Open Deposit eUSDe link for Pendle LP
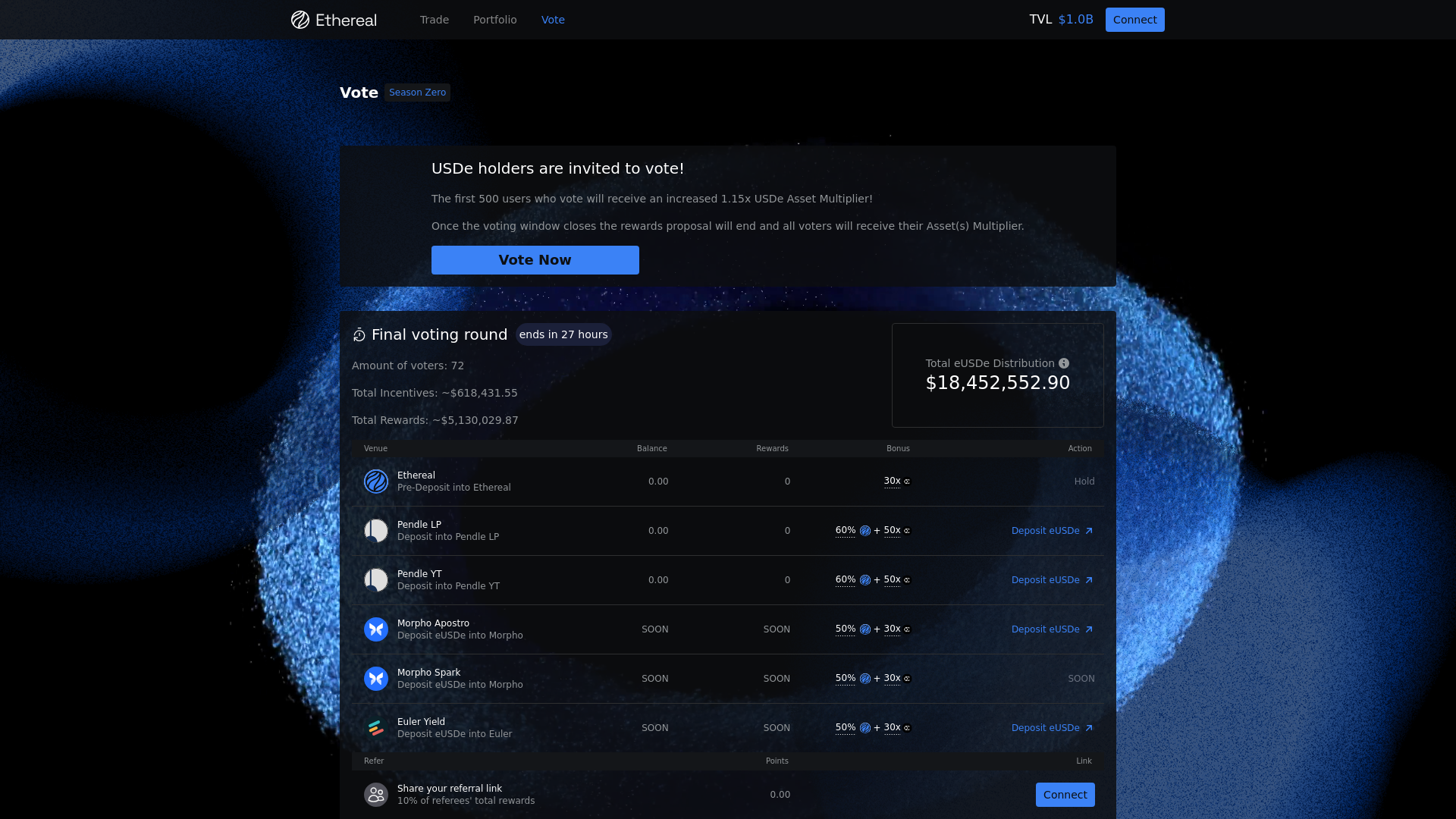The height and width of the screenshot is (819, 1456). [x=1053, y=531]
